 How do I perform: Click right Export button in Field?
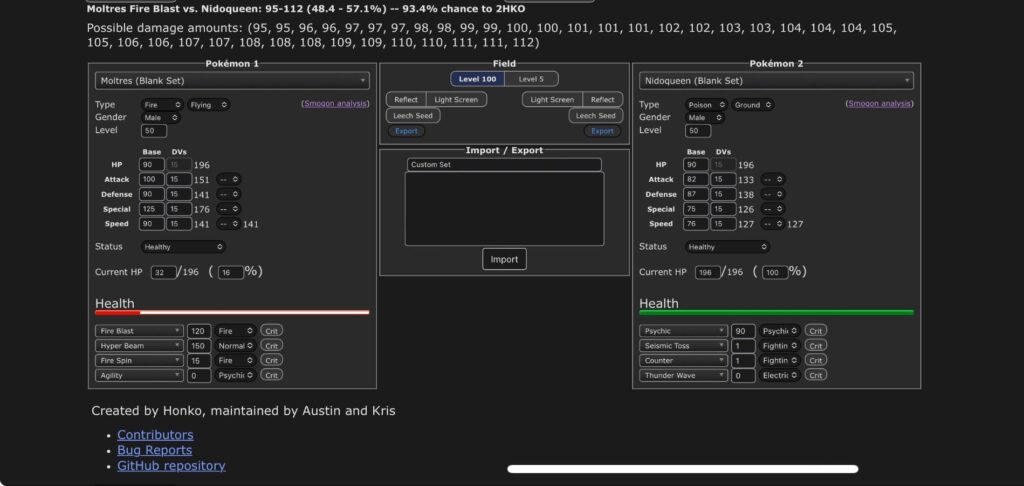[x=602, y=131]
